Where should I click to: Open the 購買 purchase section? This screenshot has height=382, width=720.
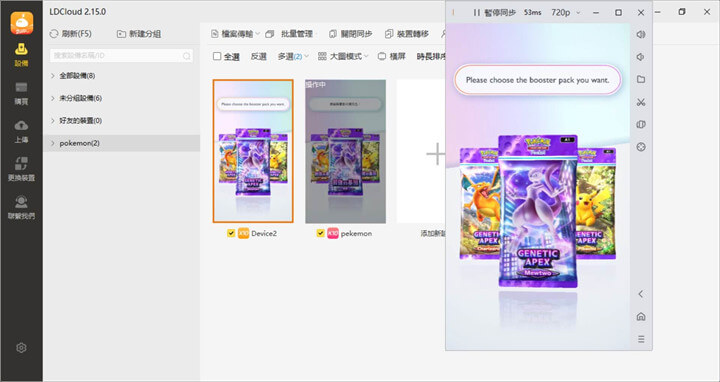click(x=21, y=93)
